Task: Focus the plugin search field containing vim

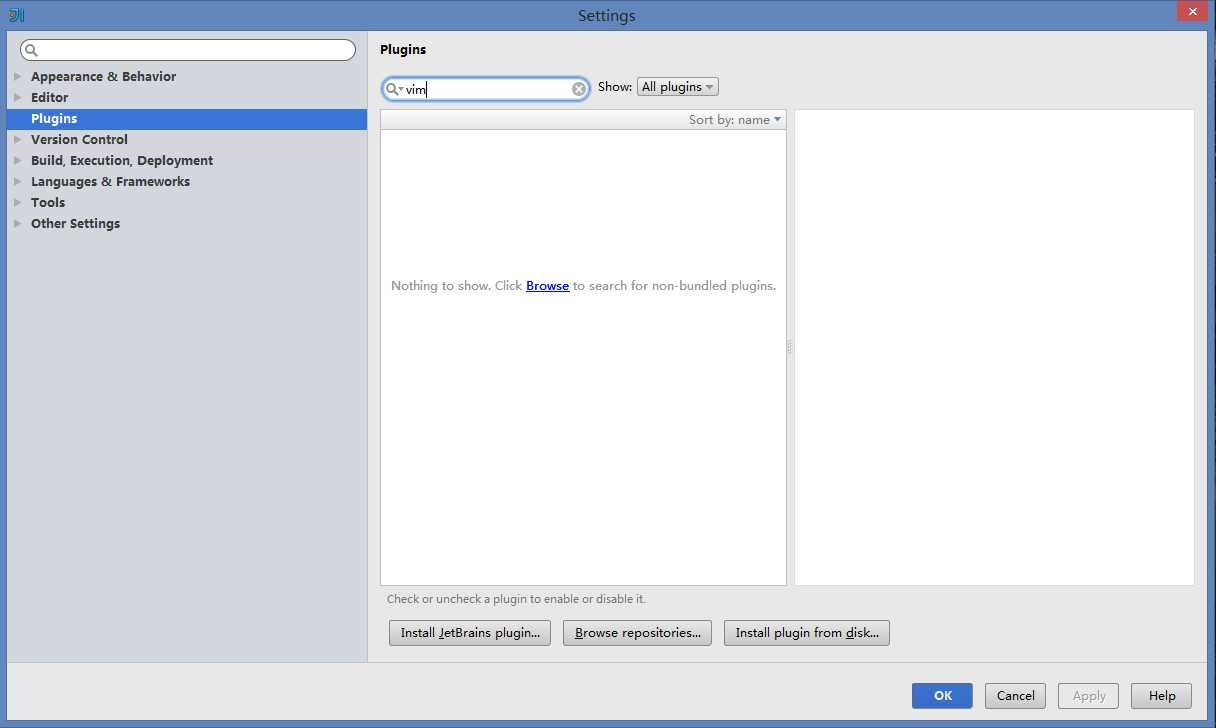Action: tap(486, 89)
